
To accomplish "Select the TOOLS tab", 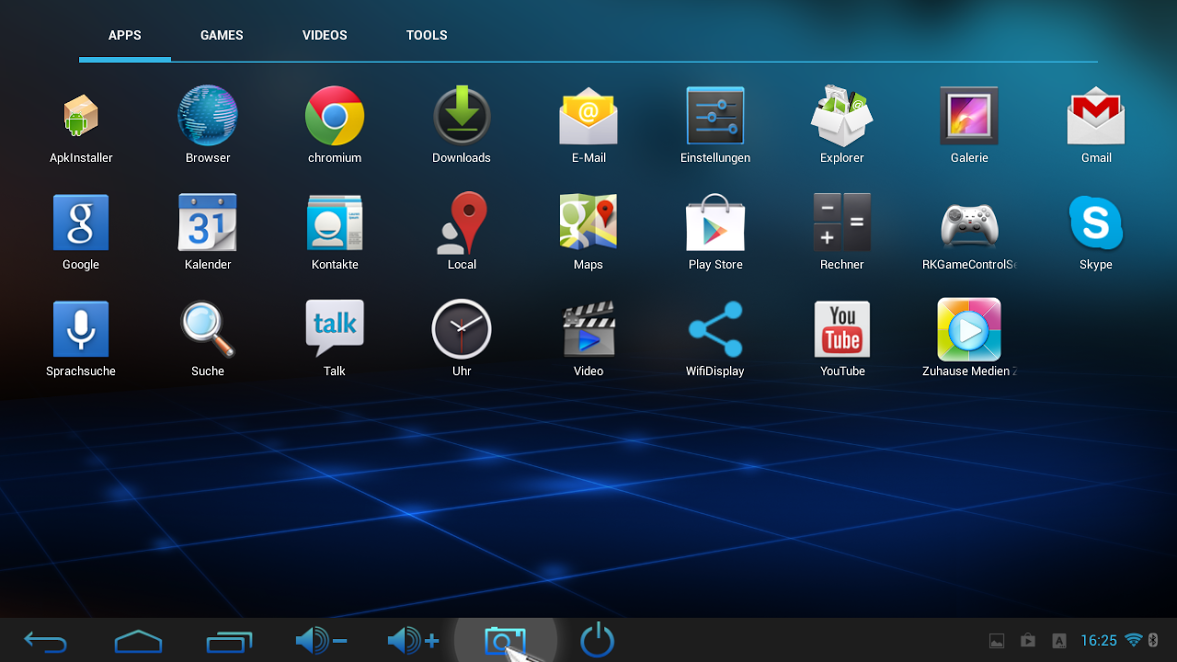I will (x=426, y=35).
